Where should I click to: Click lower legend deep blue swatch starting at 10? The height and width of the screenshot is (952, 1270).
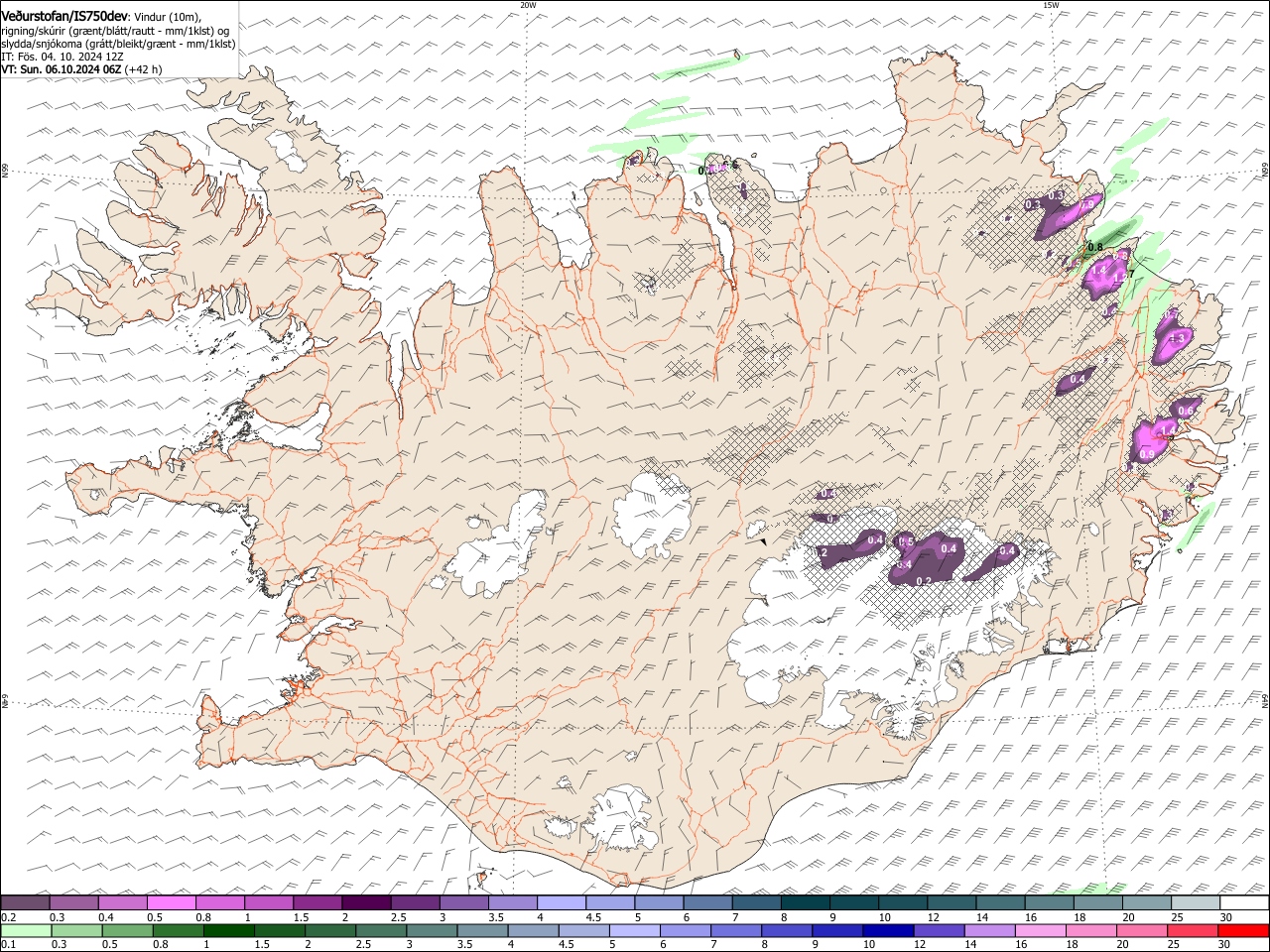888,931
